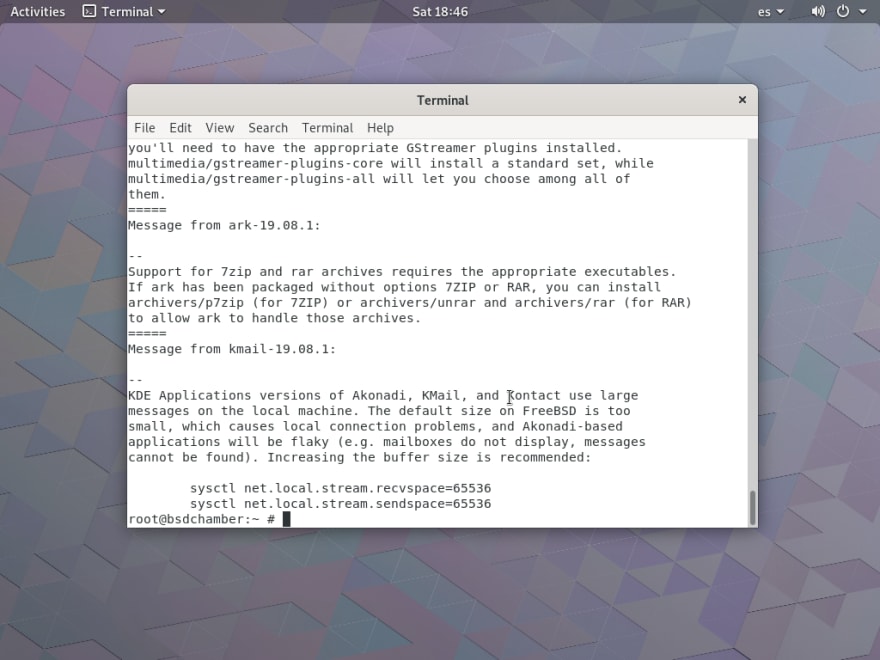Click the line 'sysctl net.local.stream.recvspace=65536'
The image size is (880, 660).
point(341,488)
